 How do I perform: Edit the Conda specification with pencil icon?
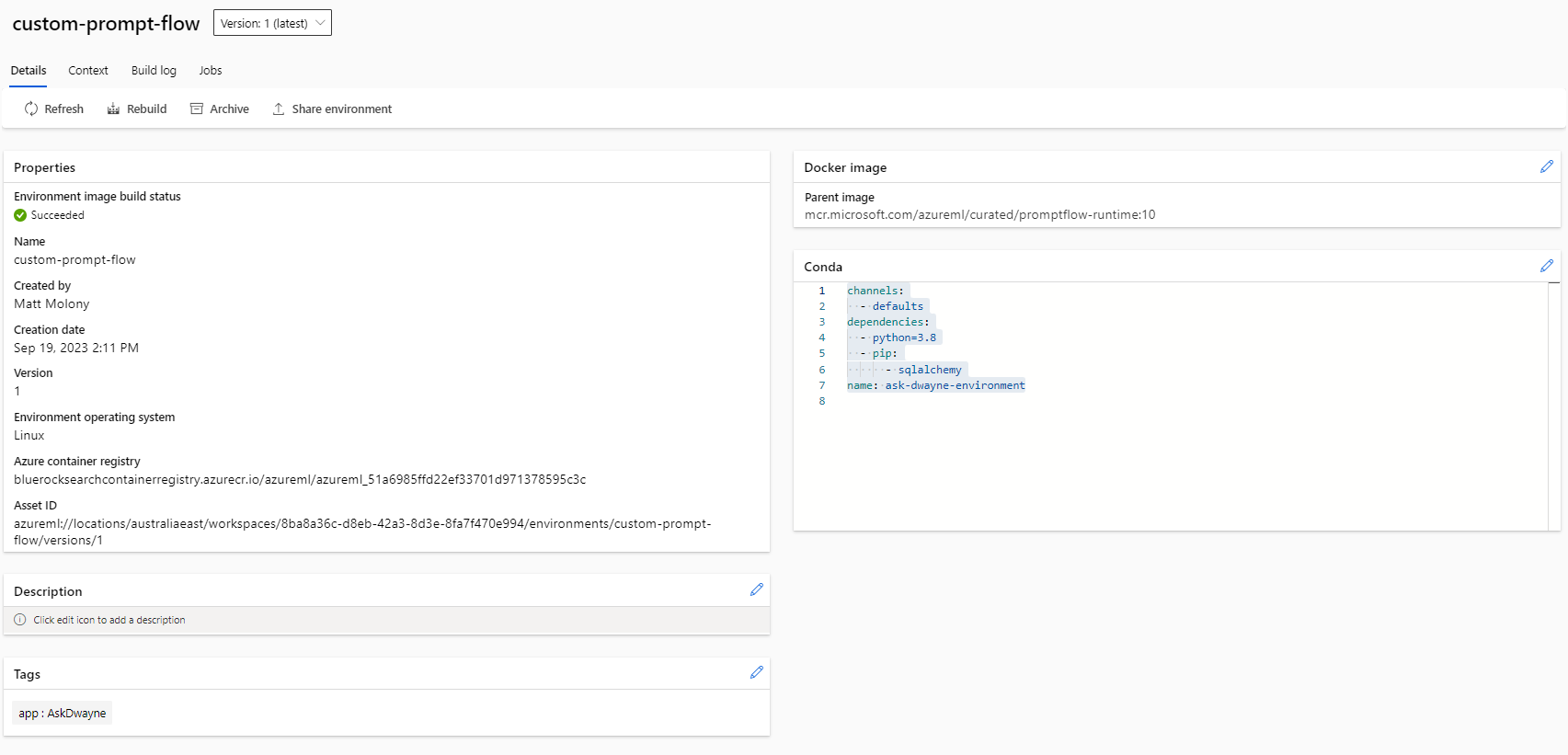[x=1547, y=266]
